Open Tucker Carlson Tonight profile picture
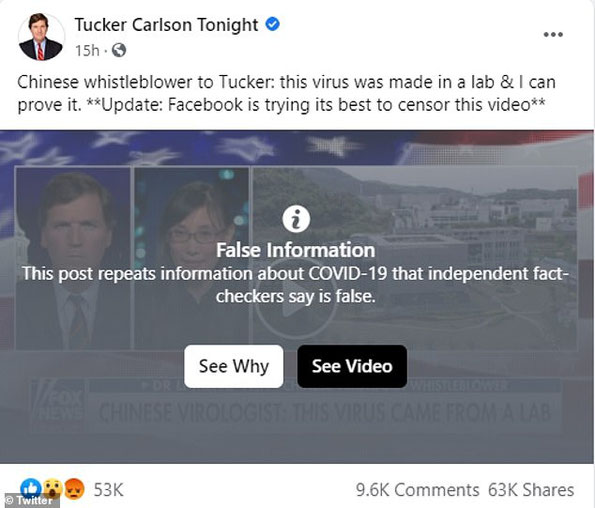This screenshot has height=508, width=595. pos(41,37)
